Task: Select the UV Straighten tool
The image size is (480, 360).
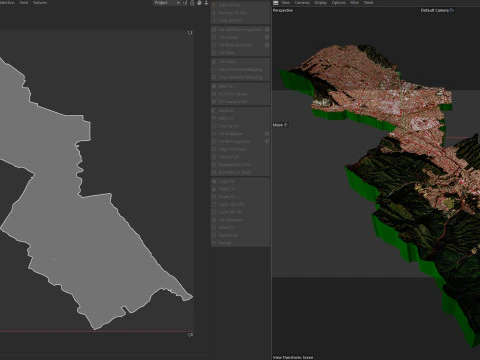Action: click(x=237, y=134)
